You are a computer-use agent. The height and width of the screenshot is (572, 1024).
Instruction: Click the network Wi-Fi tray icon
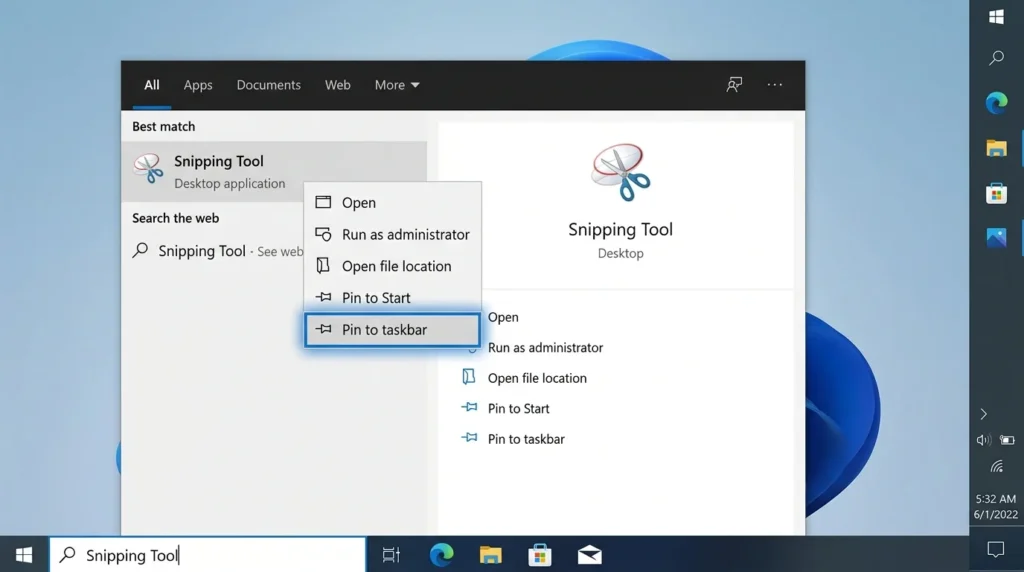point(997,466)
